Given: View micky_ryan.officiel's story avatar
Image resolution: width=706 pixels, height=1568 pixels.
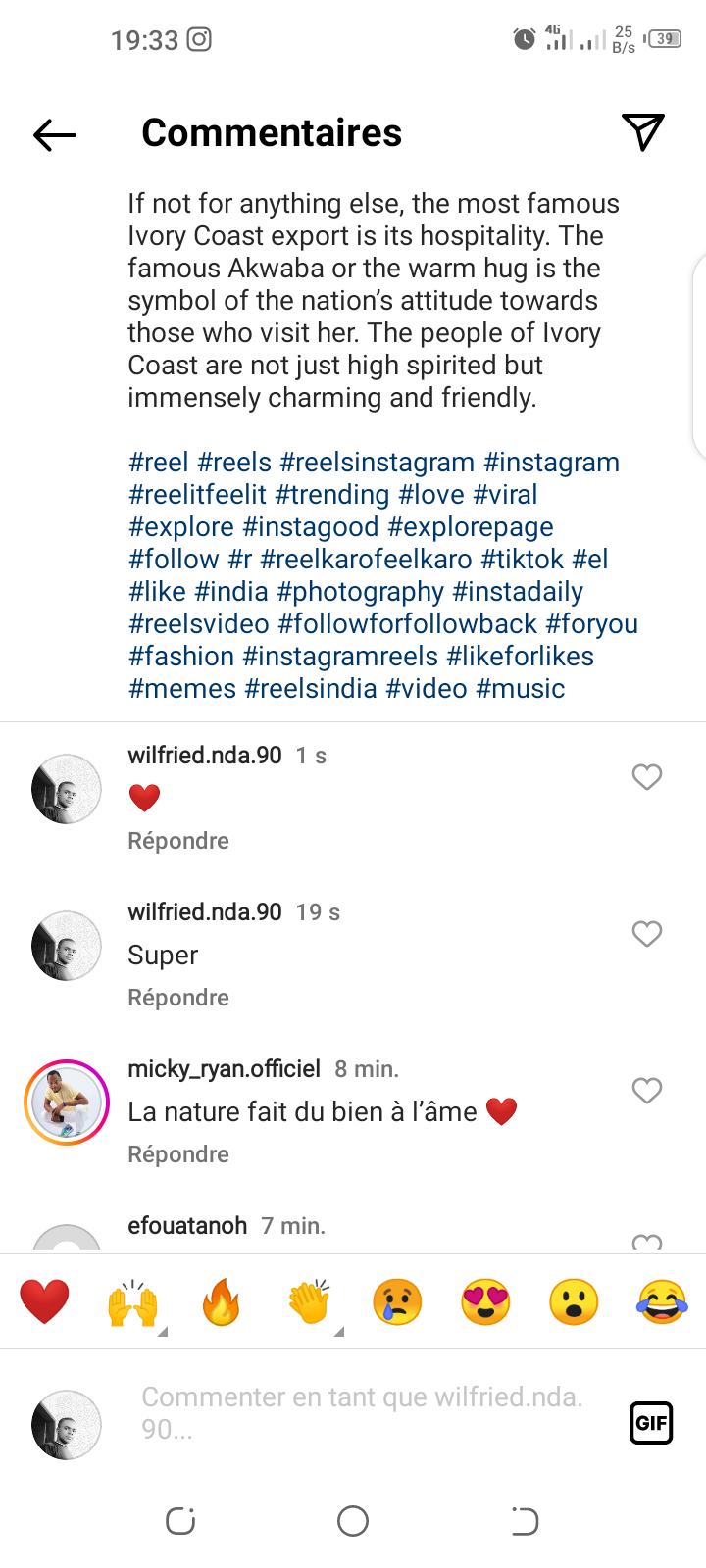Looking at the screenshot, I should tap(67, 1102).
